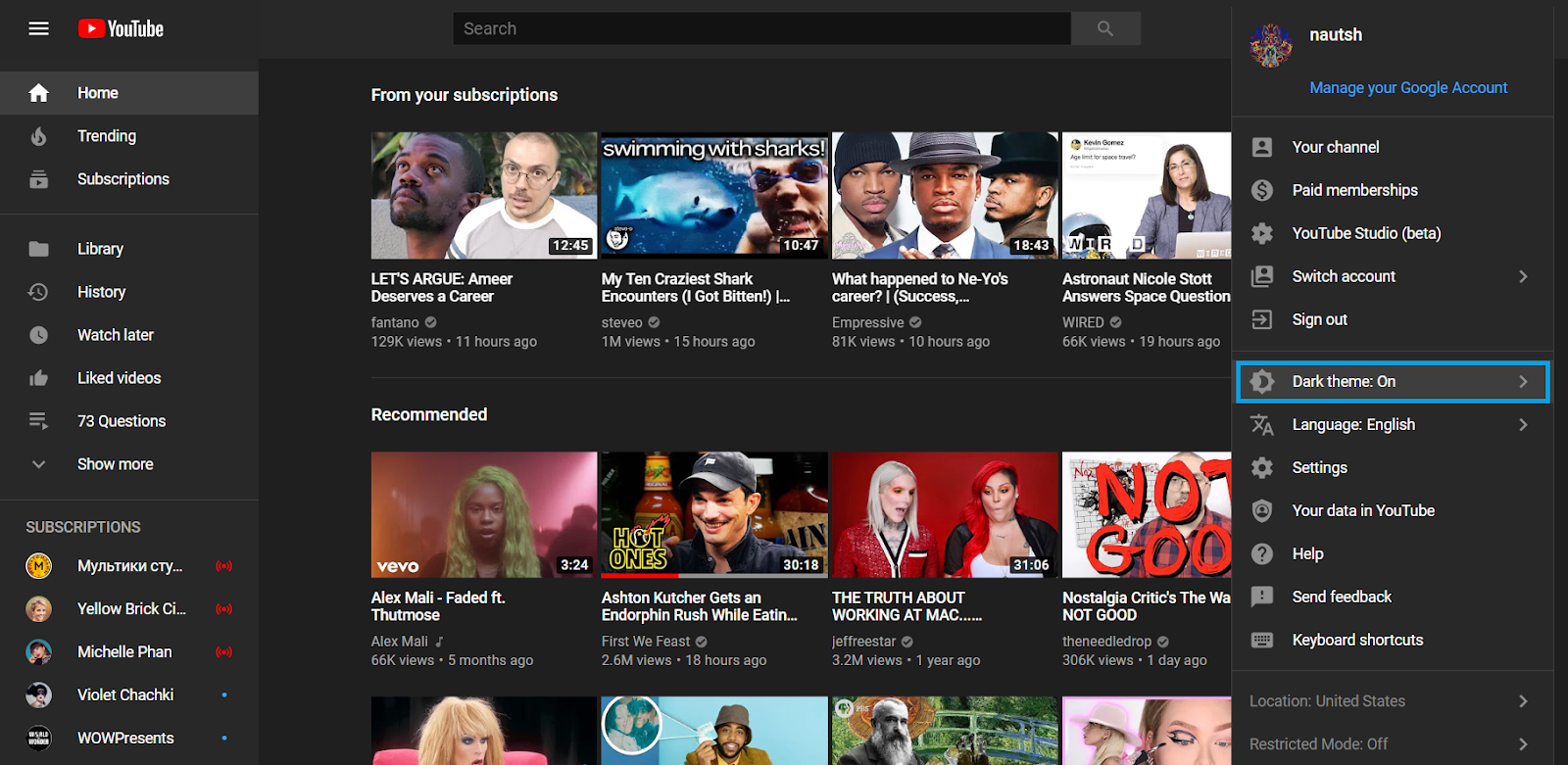1568x765 pixels.
Task: Open Help menu item
Action: (1393, 553)
